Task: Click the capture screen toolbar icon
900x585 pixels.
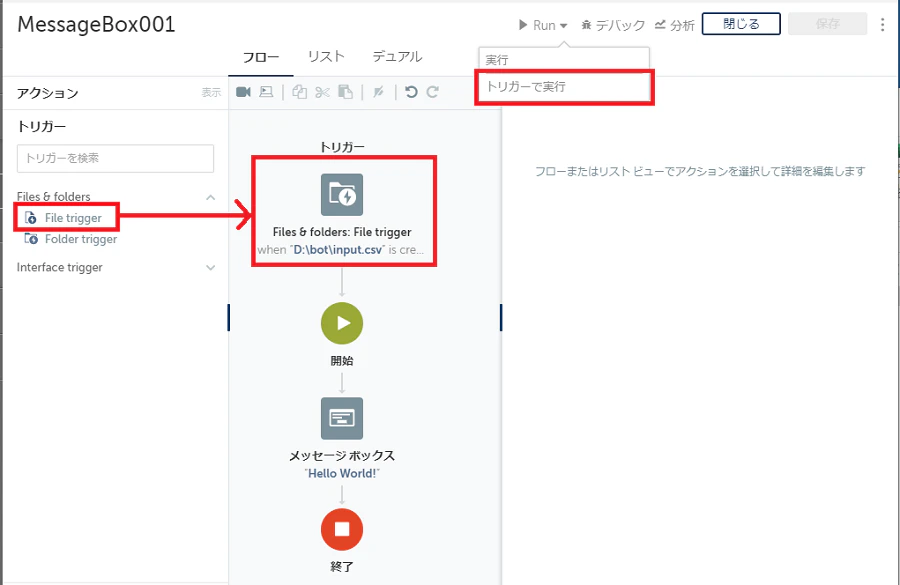Action: [x=266, y=92]
